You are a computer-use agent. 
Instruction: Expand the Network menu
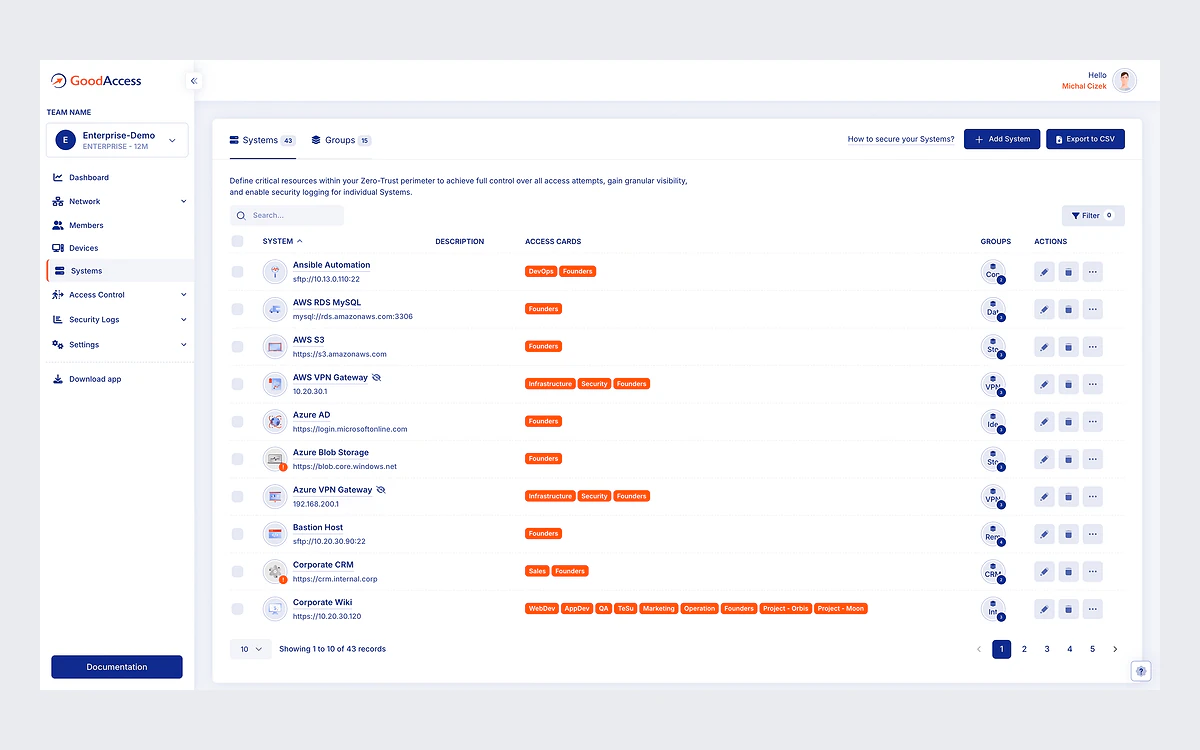click(120, 201)
